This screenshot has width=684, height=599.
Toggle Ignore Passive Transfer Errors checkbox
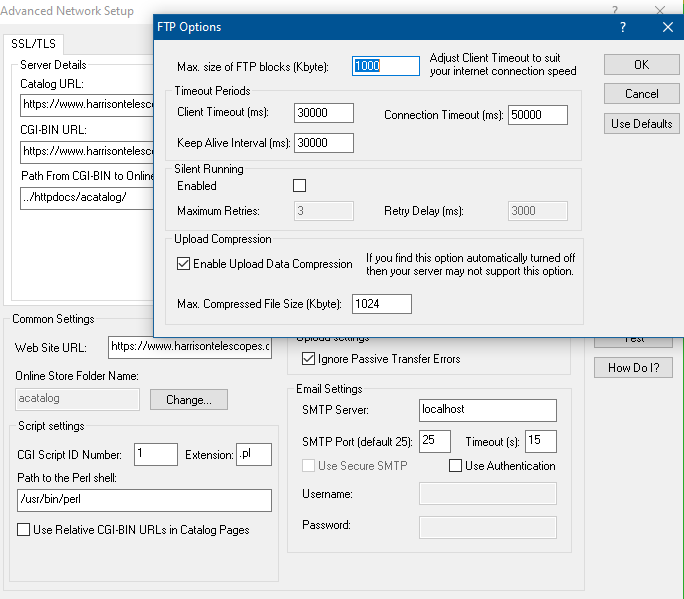[309, 359]
